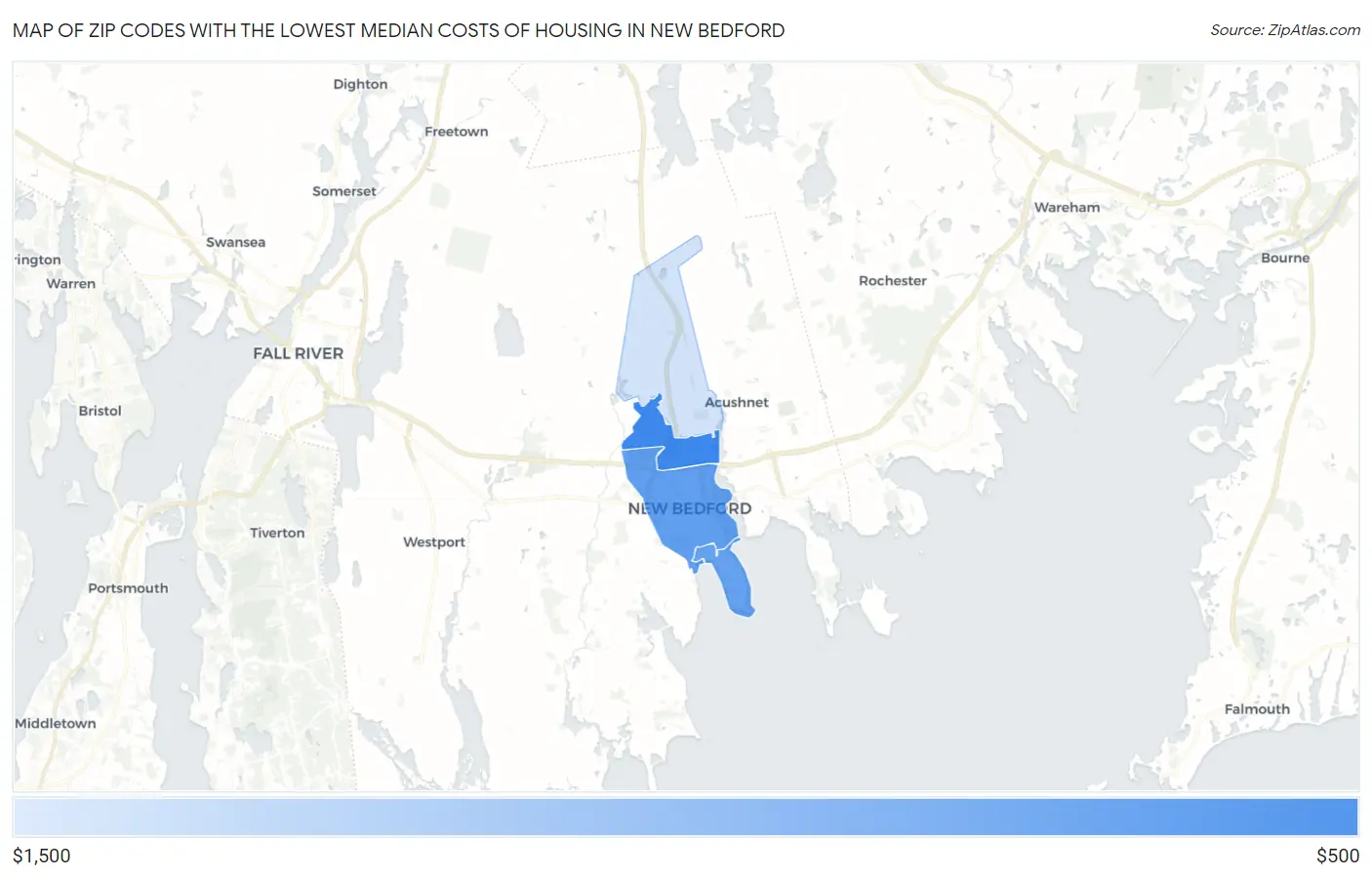Click the $500 legend value
1372x877 pixels.
[x=1338, y=856]
